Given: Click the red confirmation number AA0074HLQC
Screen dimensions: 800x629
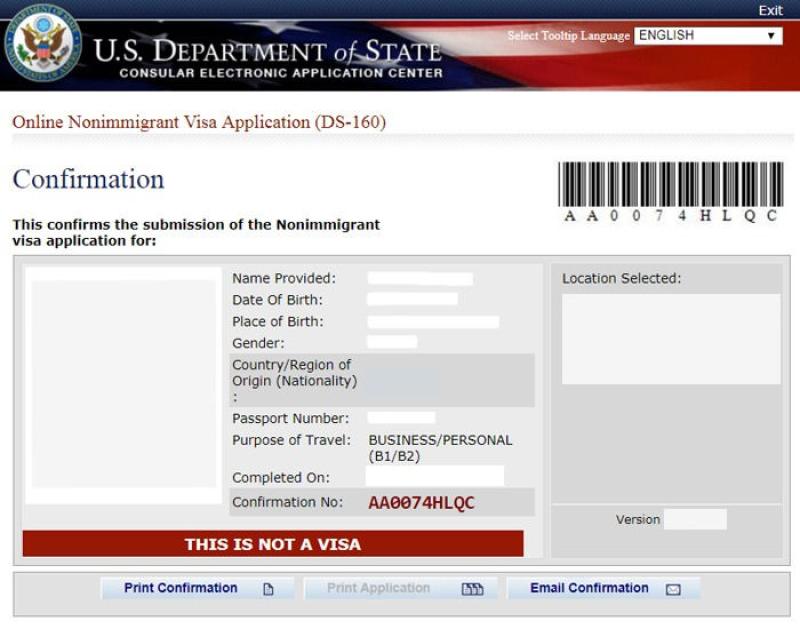Looking at the screenshot, I should pos(421,503).
